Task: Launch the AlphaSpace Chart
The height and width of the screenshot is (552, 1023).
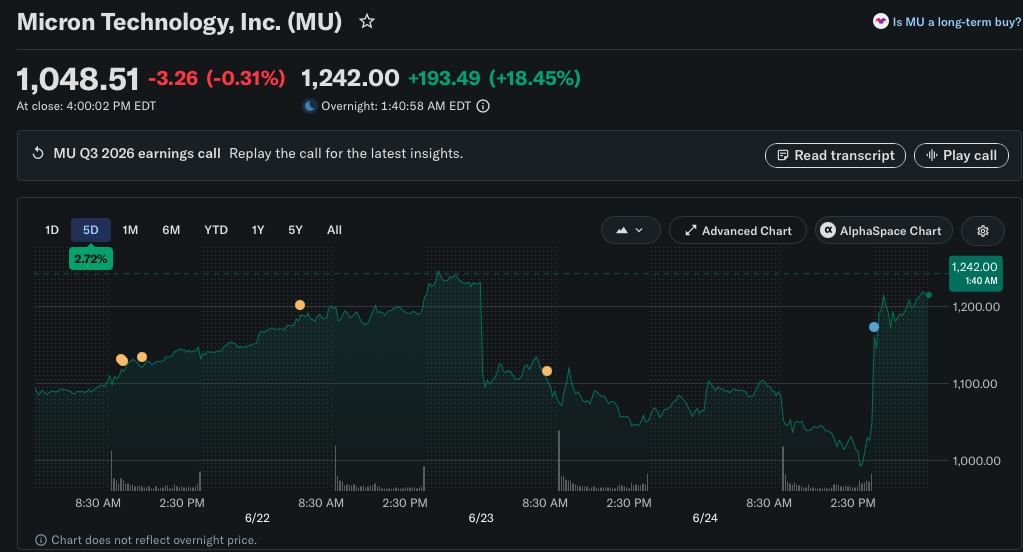Action: pyautogui.click(x=883, y=231)
